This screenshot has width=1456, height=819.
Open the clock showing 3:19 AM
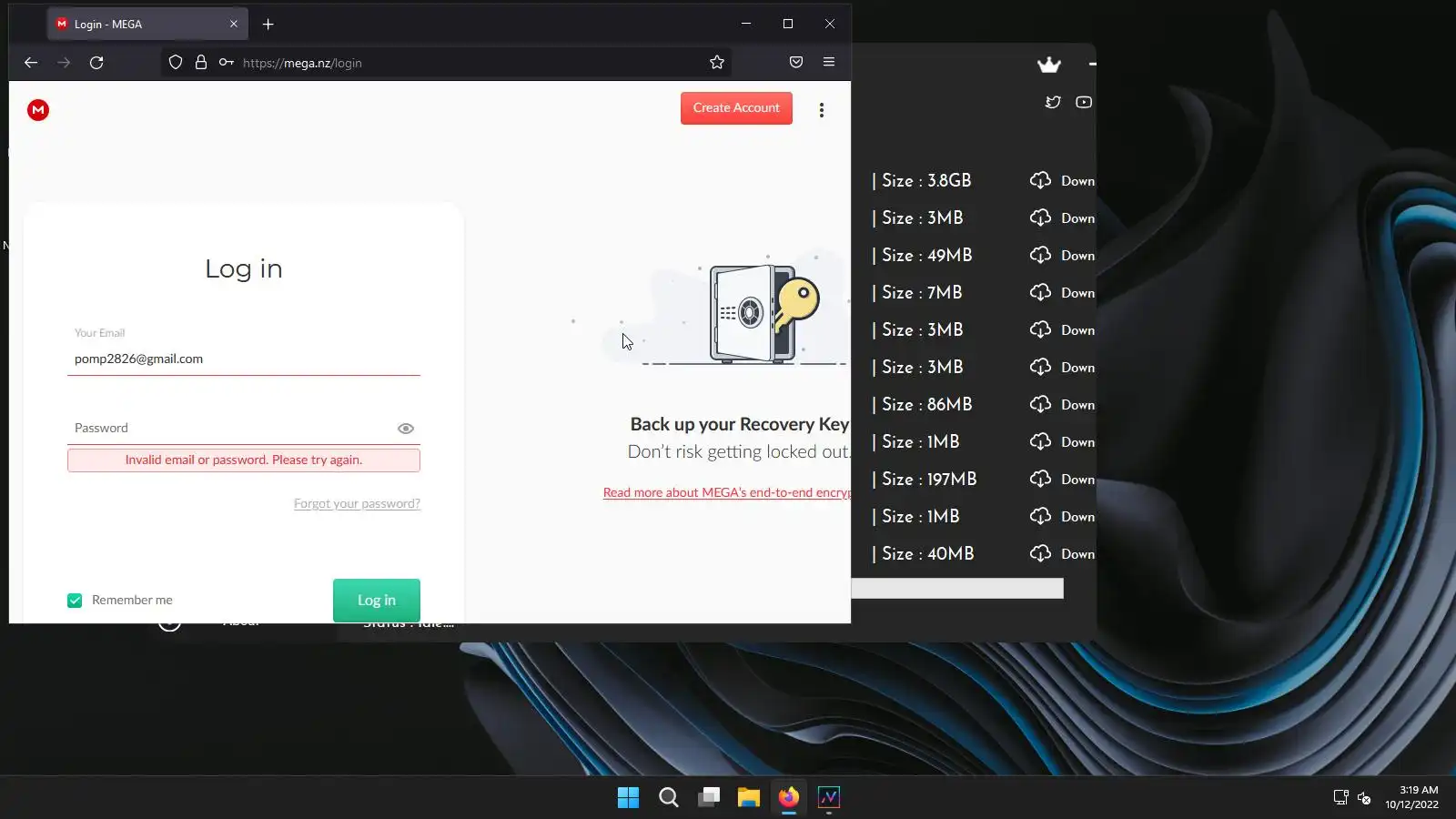click(x=1412, y=798)
